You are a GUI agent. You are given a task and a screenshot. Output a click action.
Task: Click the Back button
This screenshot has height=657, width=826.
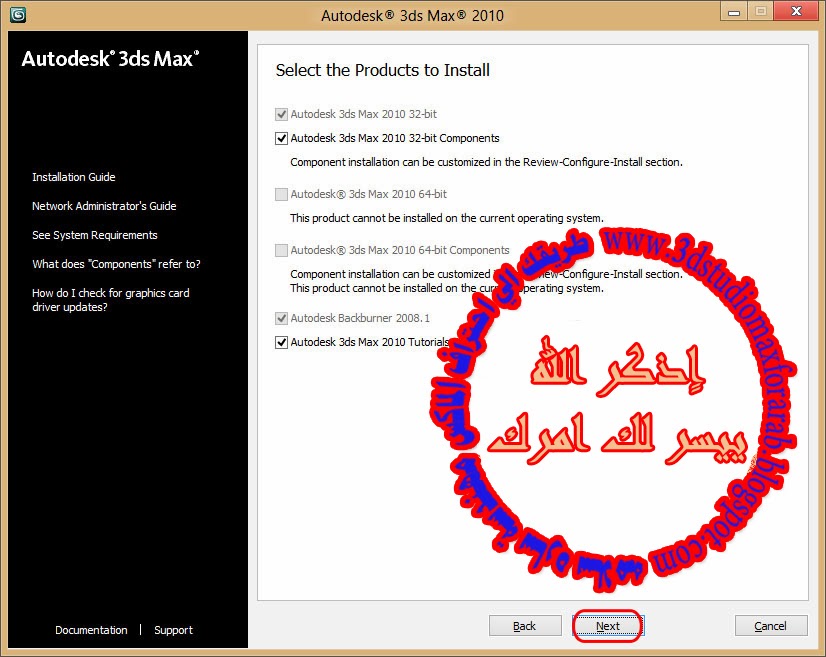coord(525,626)
